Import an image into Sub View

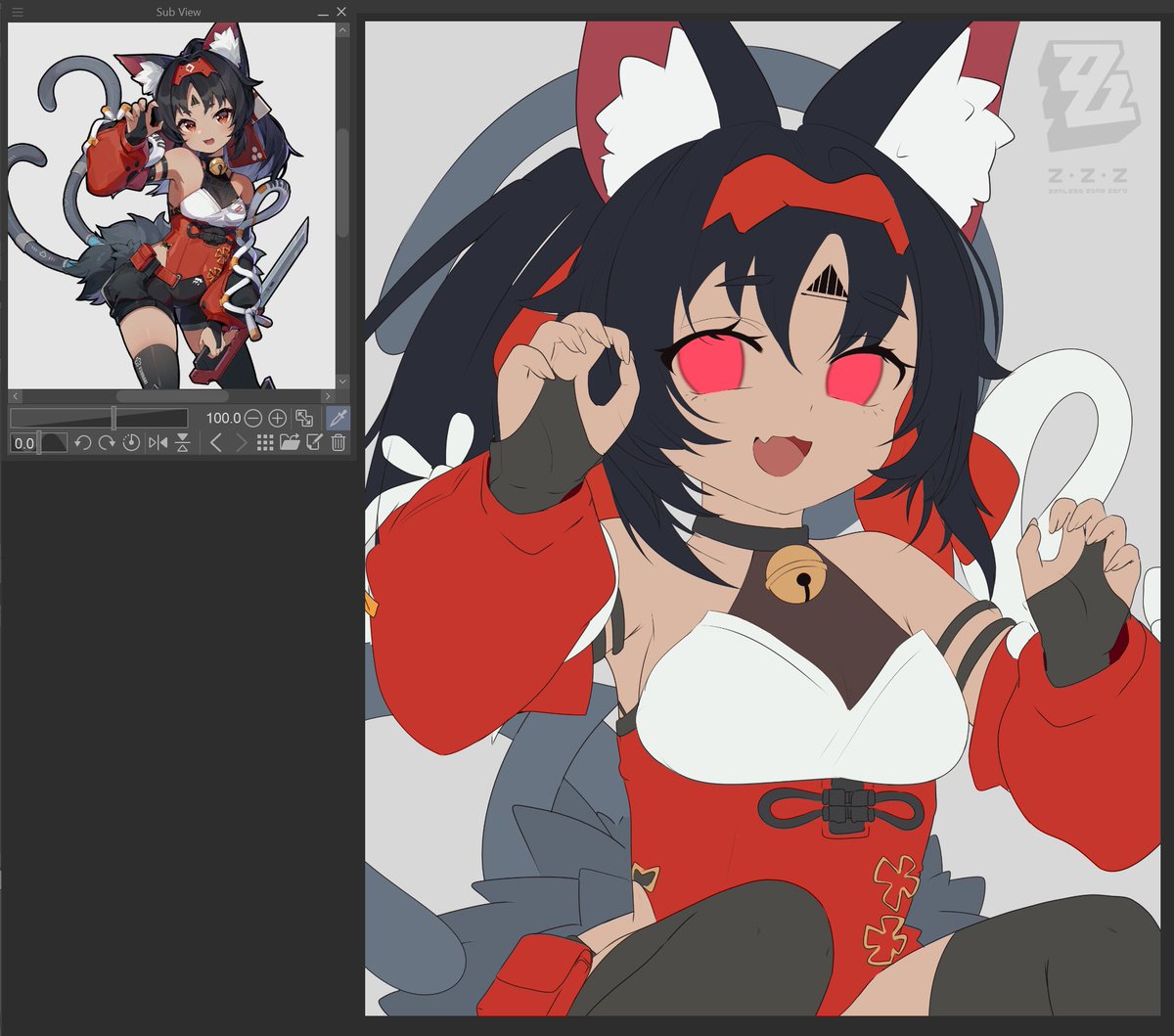pyautogui.click(x=290, y=443)
